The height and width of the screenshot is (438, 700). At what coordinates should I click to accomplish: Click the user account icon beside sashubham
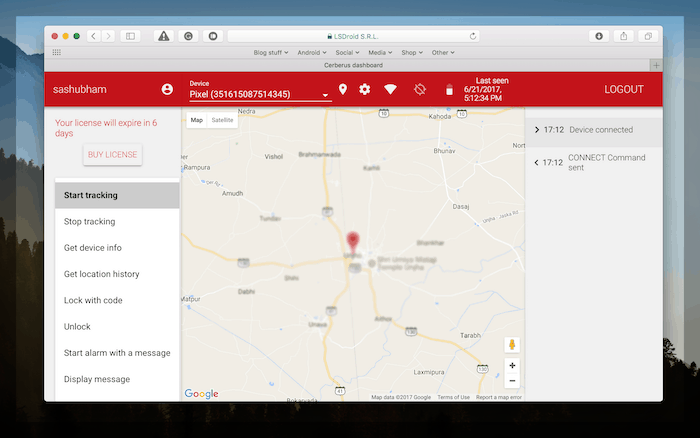pos(167,89)
